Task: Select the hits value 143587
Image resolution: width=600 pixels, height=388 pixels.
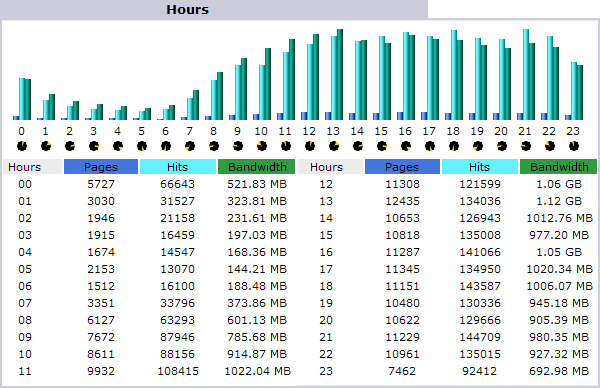Action: point(480,286)
